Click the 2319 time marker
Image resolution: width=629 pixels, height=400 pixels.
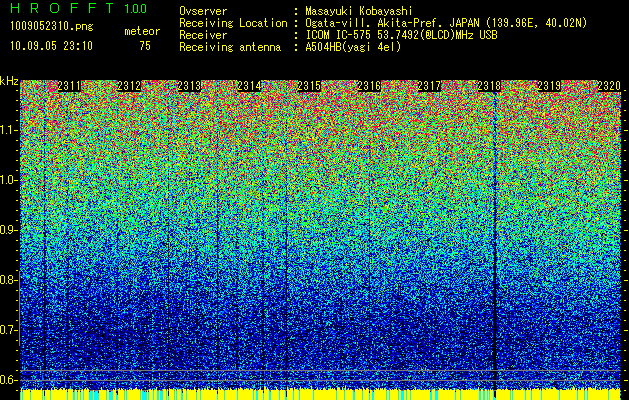click(x=549, y=86)
